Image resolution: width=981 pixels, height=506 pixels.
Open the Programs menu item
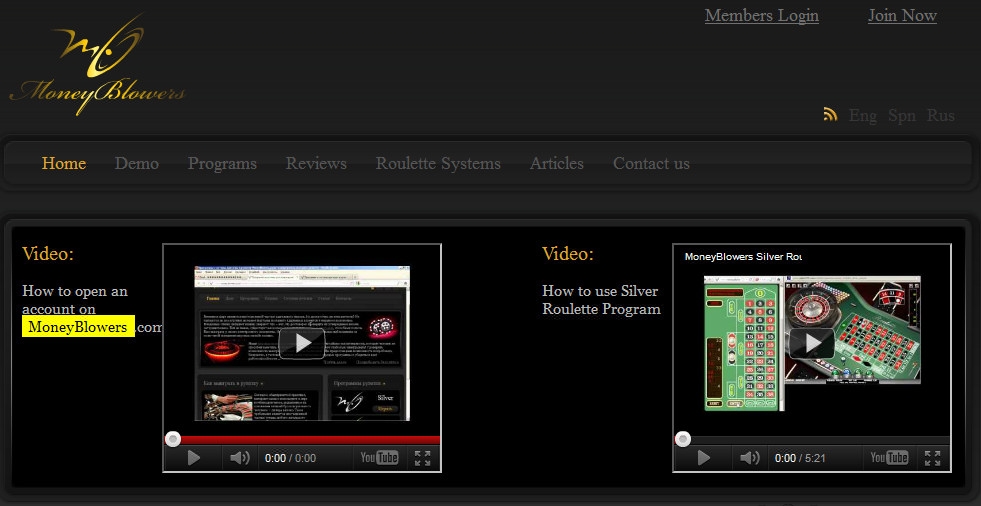(222, 163)
